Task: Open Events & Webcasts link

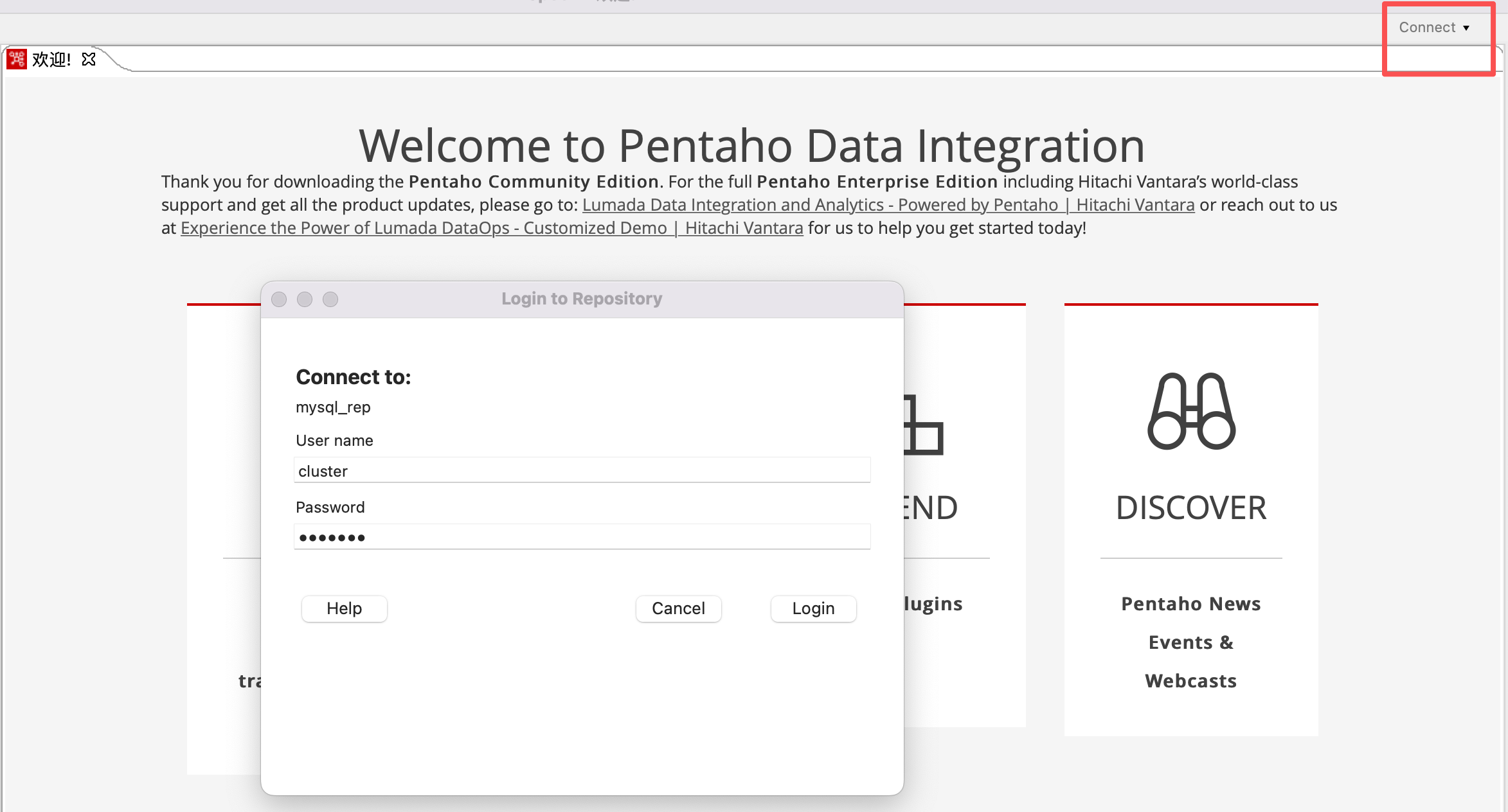Action: (1191, 662)
